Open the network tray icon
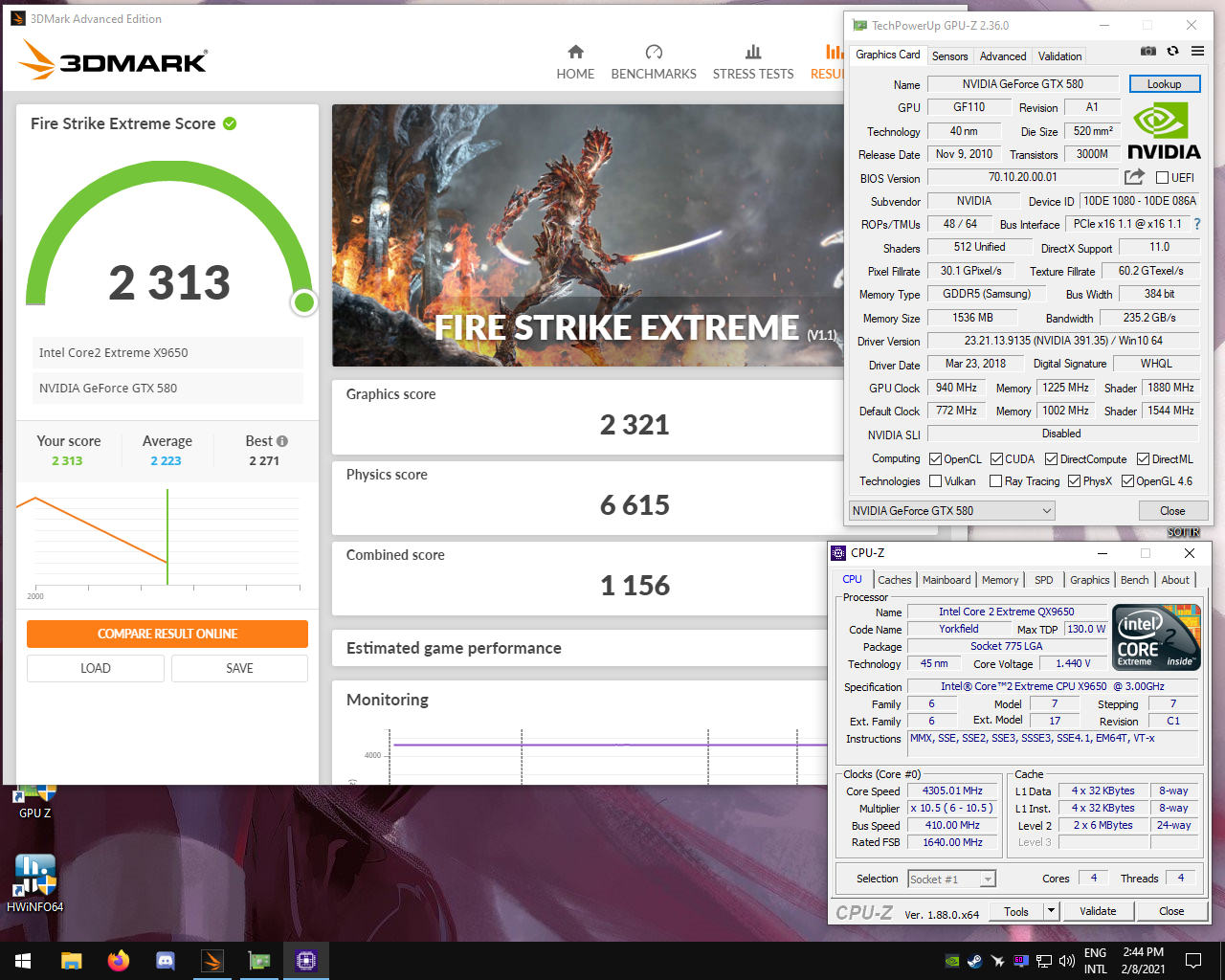 click(1044, 961)
